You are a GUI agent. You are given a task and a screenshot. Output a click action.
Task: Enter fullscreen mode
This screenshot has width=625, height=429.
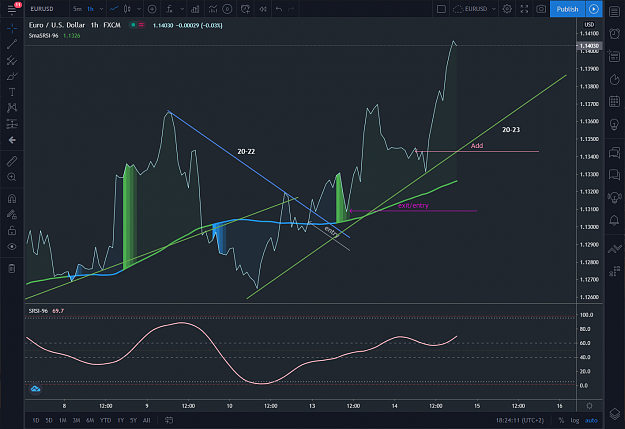(524, 9)
